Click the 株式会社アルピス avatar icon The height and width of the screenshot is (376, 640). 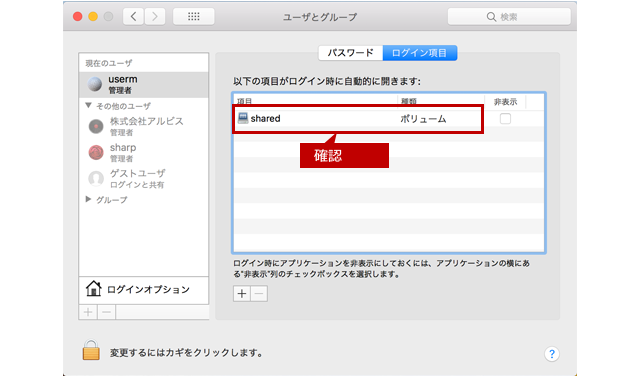tap(96, 127)
